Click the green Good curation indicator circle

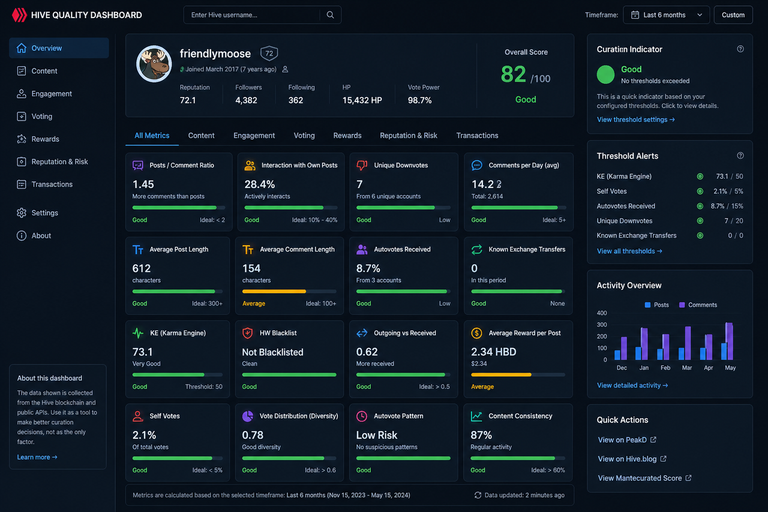[x=605, y=74]
